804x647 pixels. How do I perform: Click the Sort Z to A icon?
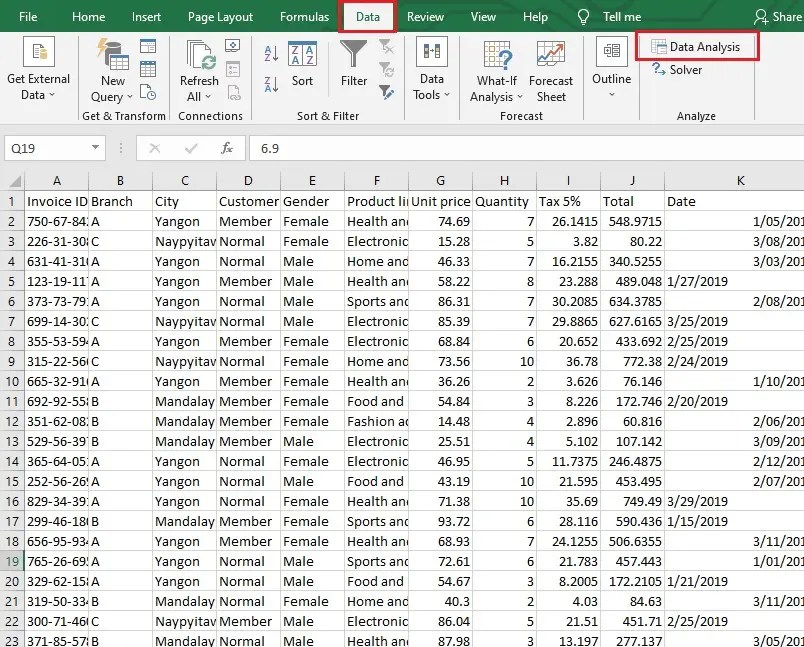269,85
